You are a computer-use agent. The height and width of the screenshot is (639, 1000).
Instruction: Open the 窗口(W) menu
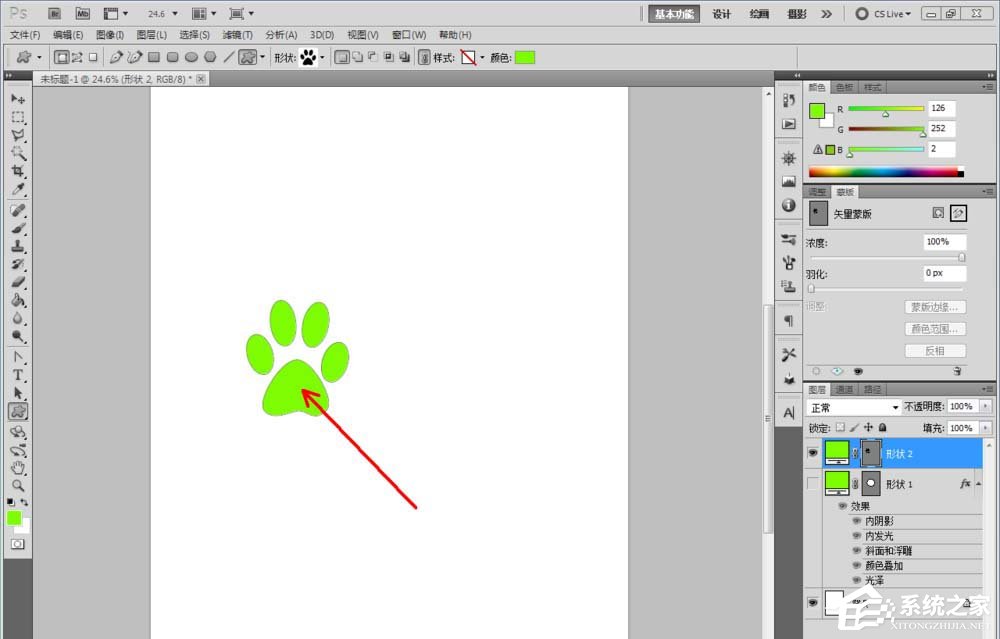[409, 34]
